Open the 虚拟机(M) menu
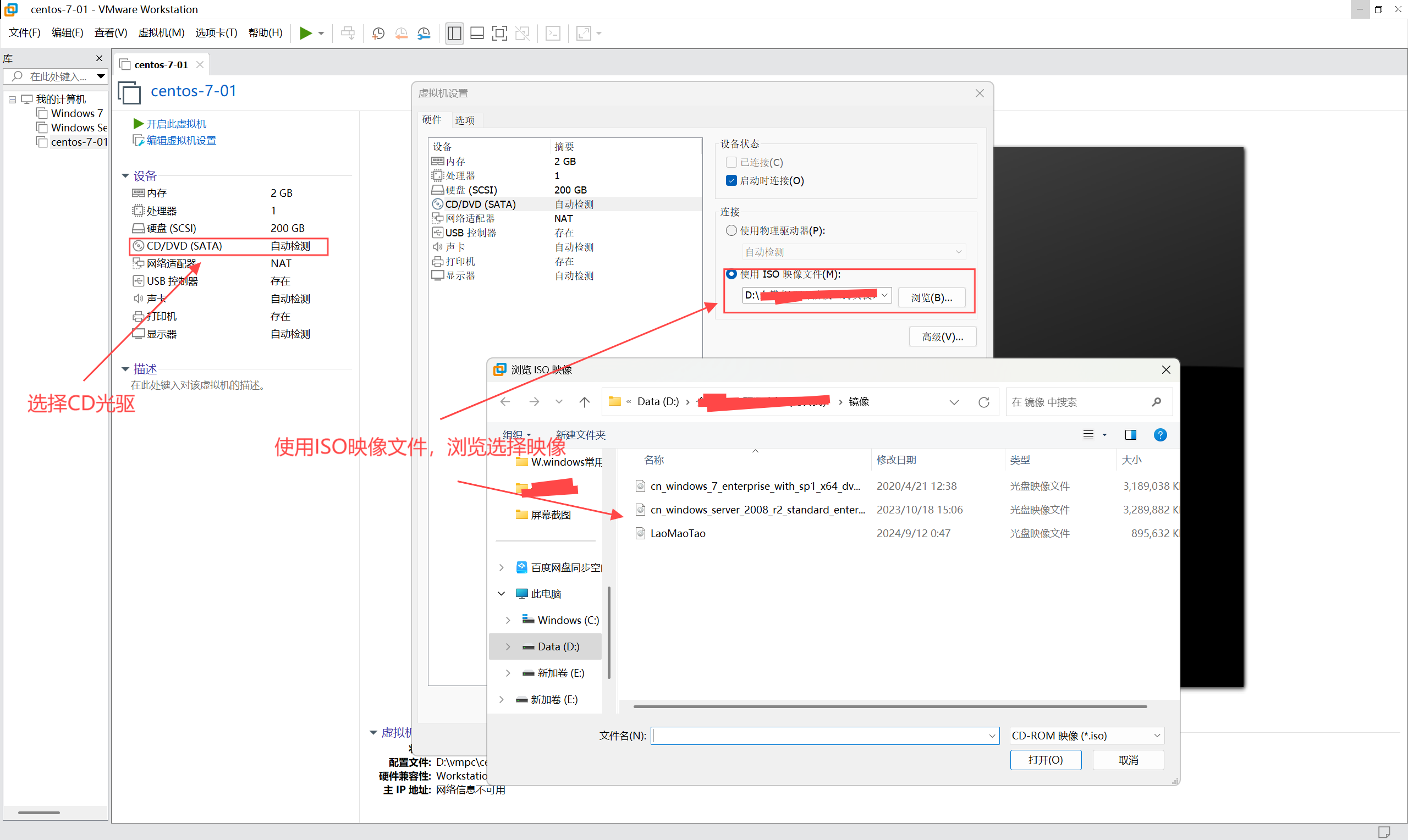Image resolution: width=1408 pixels, height=840 pixels. (x=161, y=33)
